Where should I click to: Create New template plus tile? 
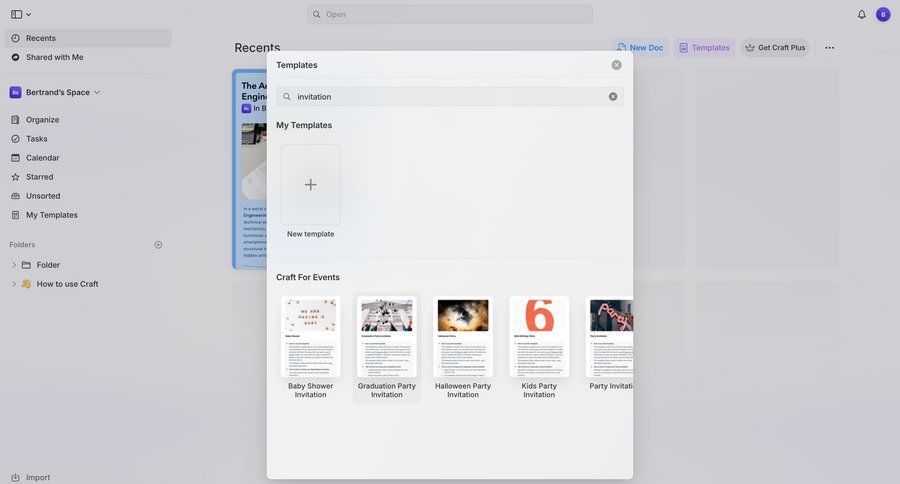pos(311,184)
